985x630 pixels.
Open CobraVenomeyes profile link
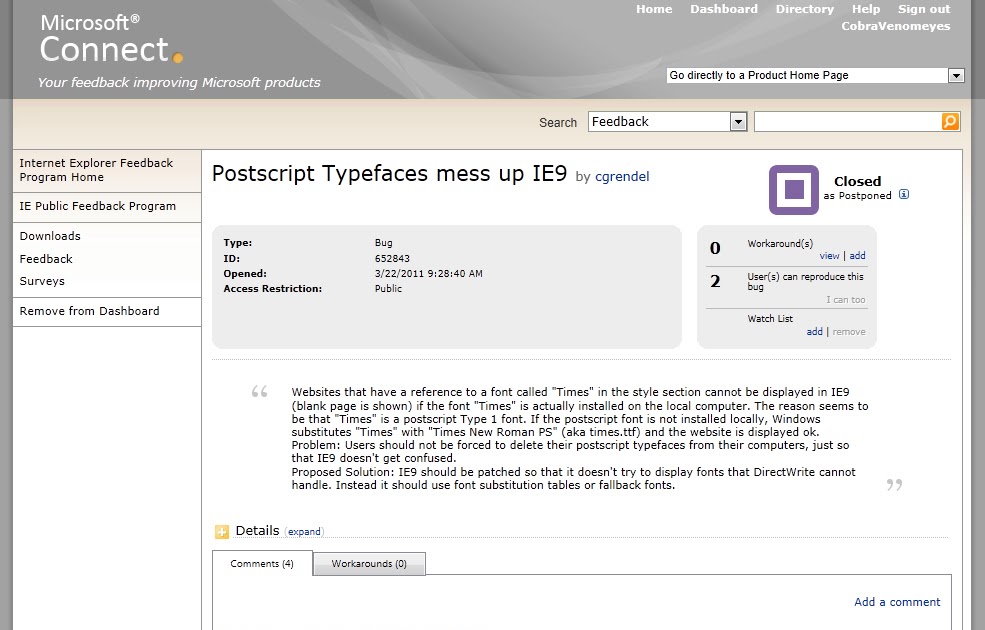[x=896, y=26]
